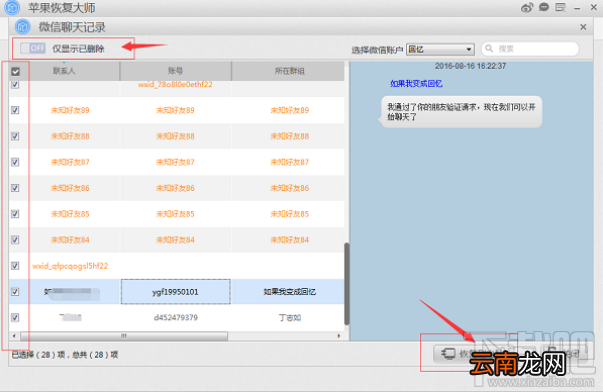
Task: Click the search input field
Action: pos(530,49)
